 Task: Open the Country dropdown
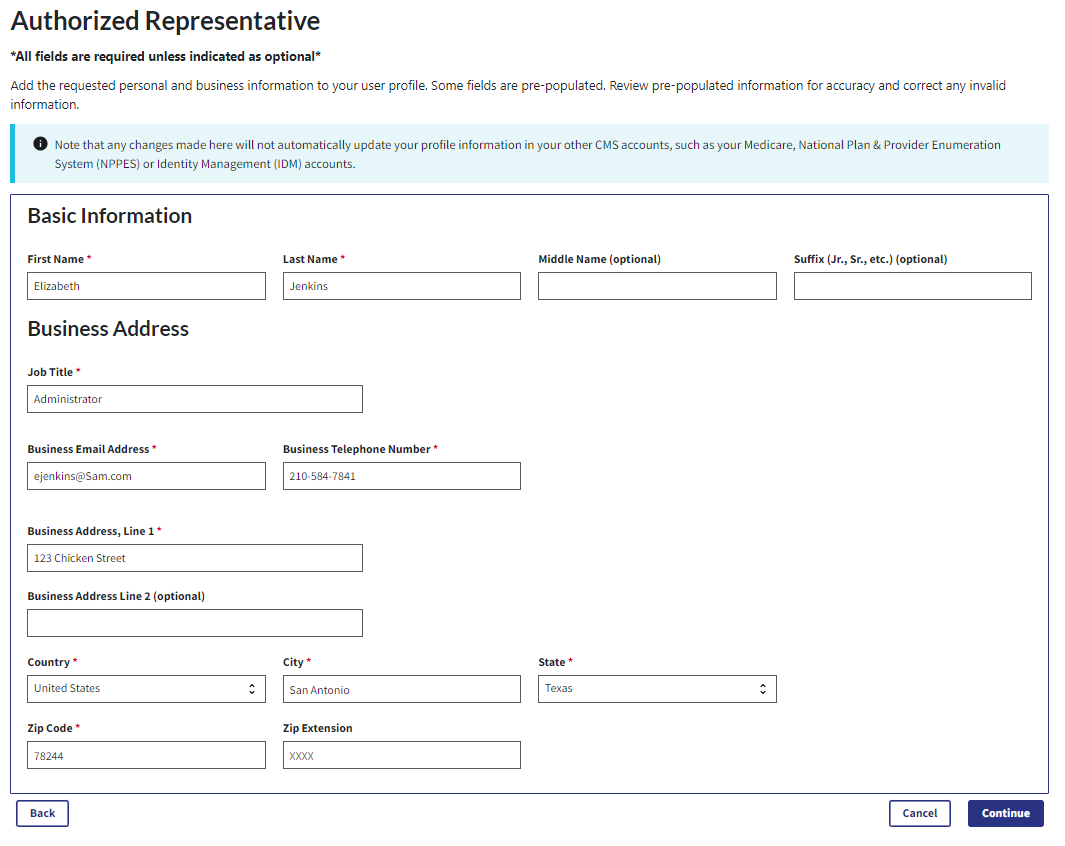(146, 689)
